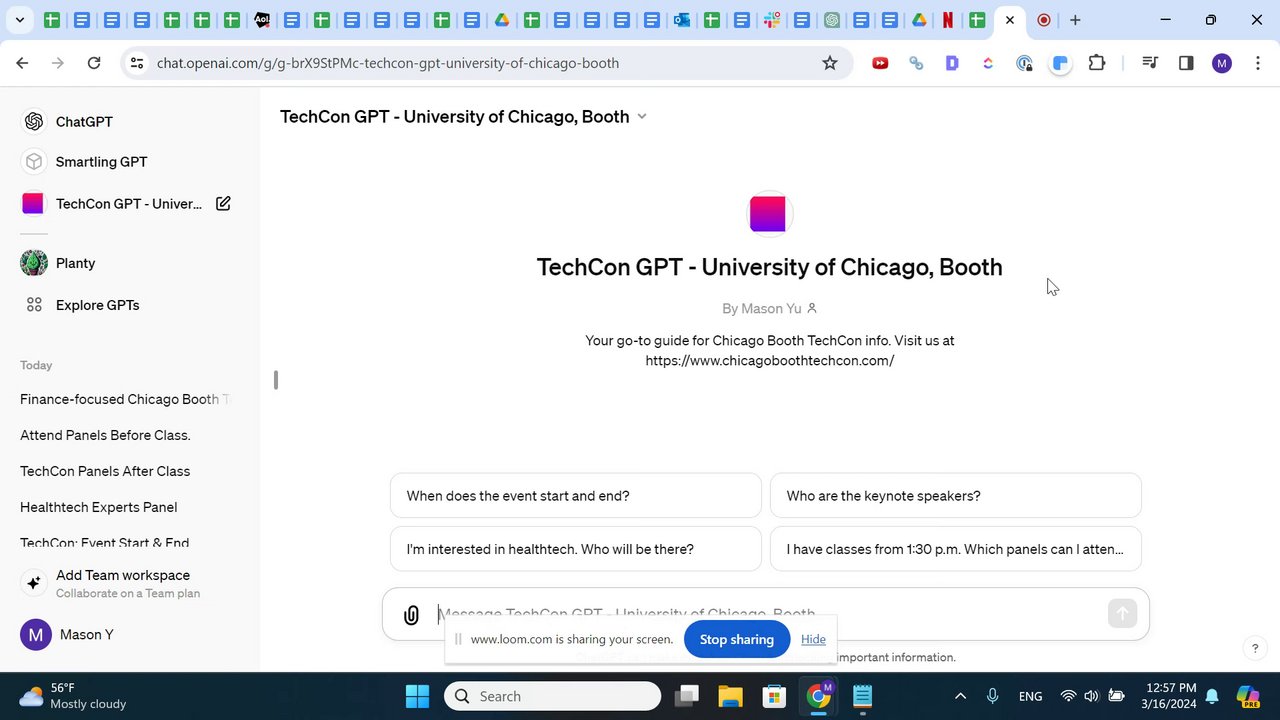The height and width of the screenshot is (720, 1280).
Task: Open the Windows Start menu
Action: pos(417,696)
